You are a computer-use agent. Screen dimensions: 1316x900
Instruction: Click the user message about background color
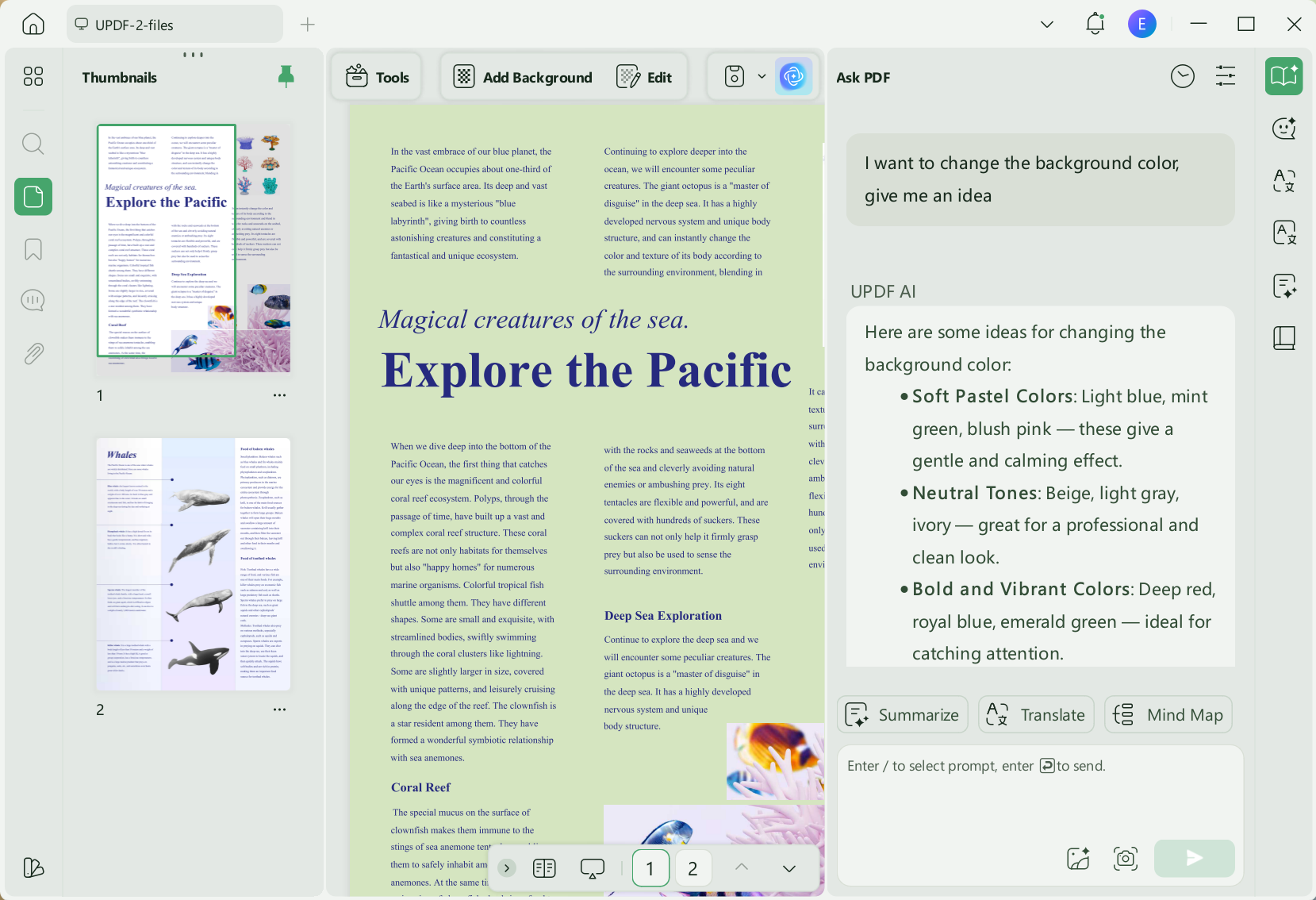pyautogui.click(x=1040, y=179)
